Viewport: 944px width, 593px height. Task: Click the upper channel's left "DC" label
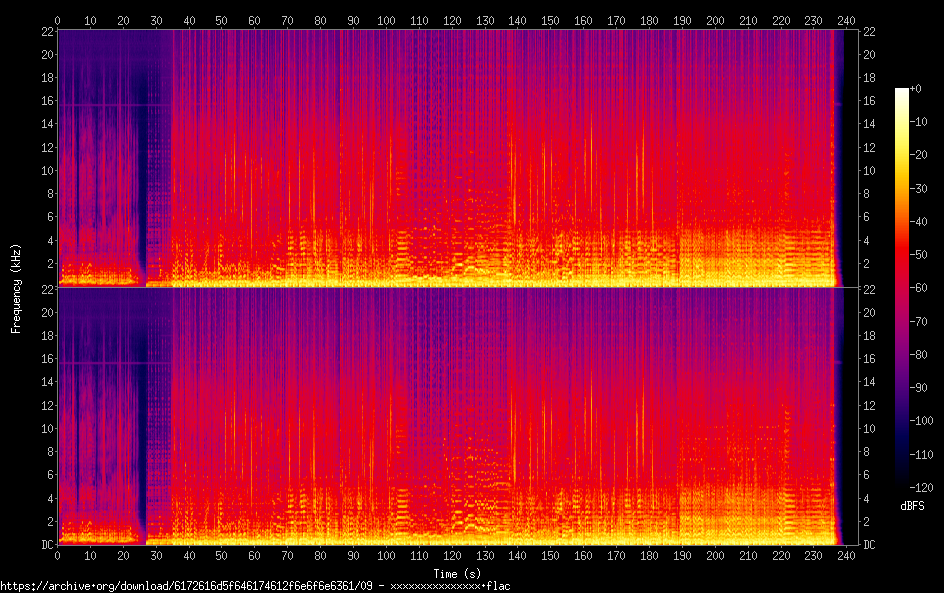tap(44, 287)
